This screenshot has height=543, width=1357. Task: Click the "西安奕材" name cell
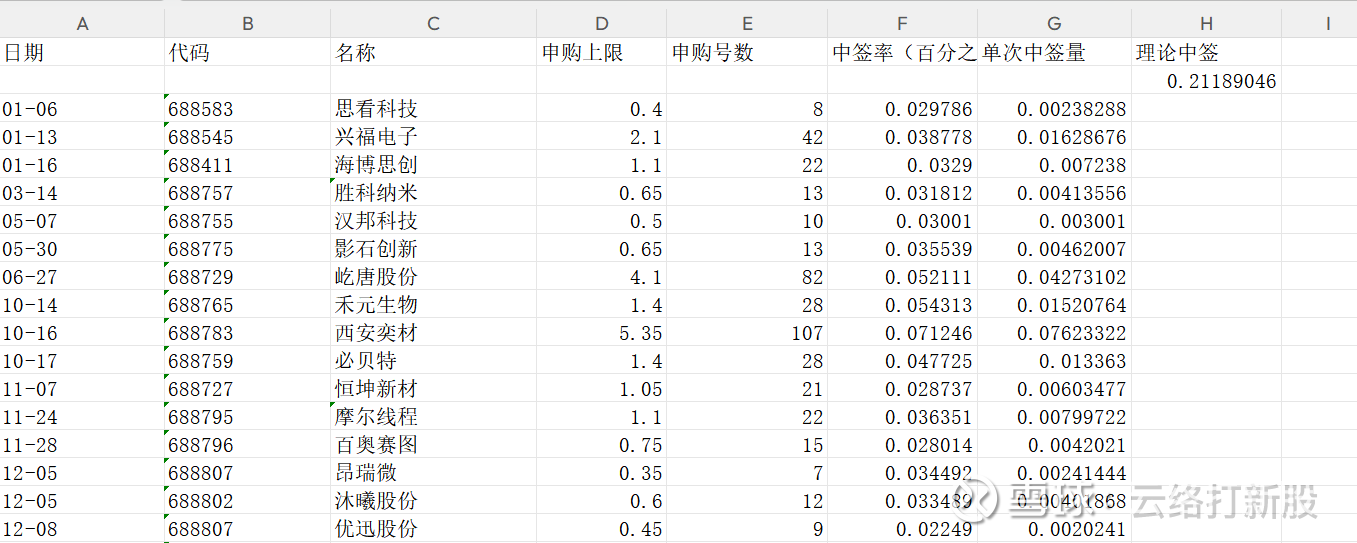376,333
